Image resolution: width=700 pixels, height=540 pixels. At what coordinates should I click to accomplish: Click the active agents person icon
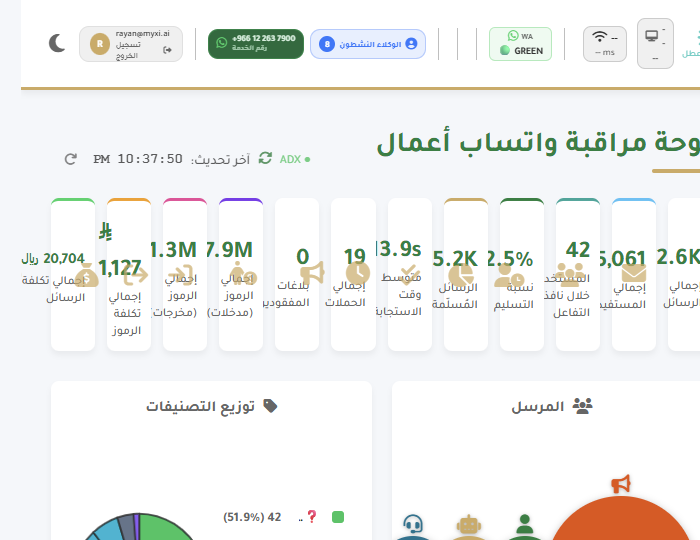click(x=411, y=43)
